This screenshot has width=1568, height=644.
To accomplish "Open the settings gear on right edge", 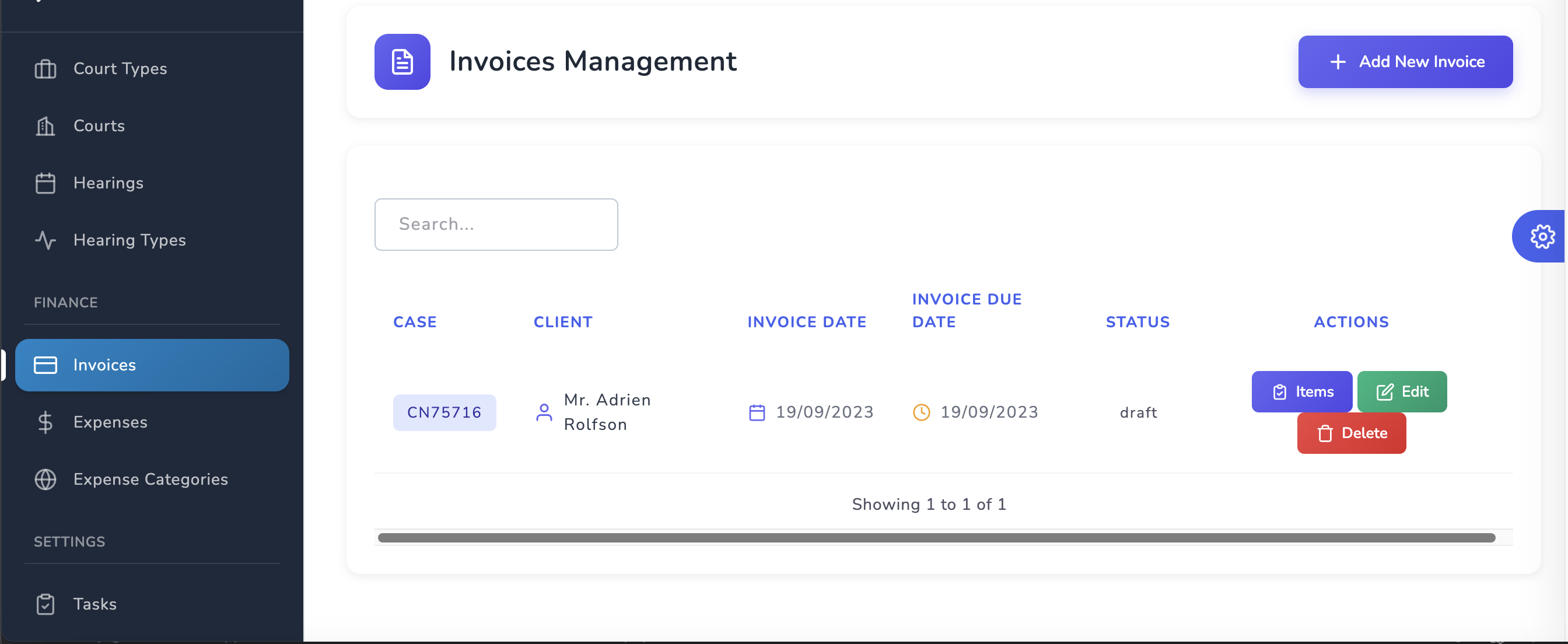I will click(x=1542, y=236).
